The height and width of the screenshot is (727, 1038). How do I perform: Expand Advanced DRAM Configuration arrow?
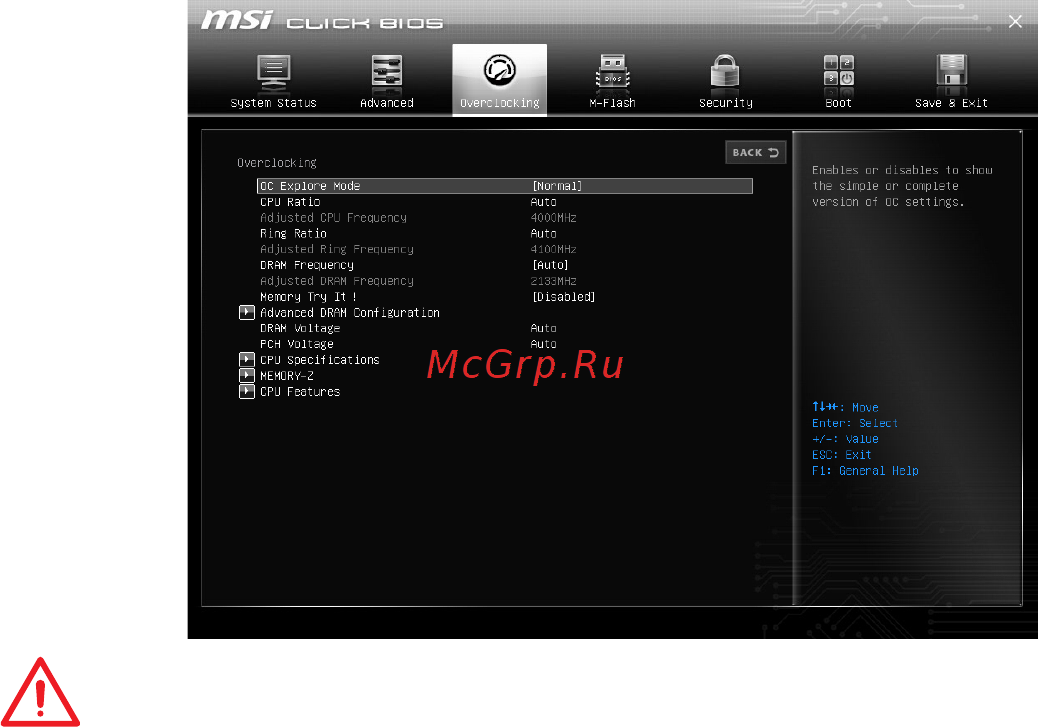(x=247, y=313)
